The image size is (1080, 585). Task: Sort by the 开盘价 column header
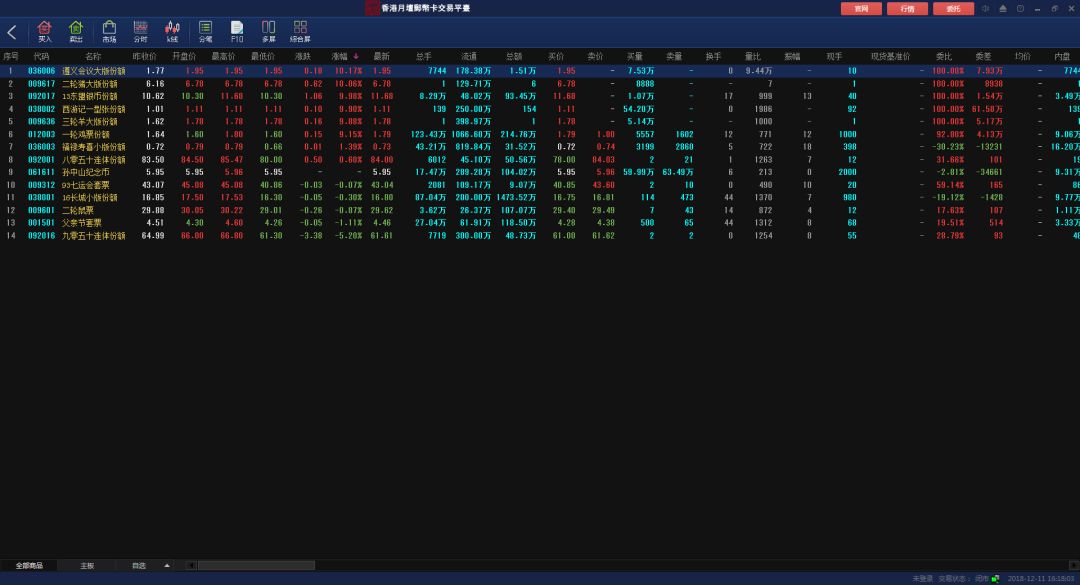tap(184, 57)
